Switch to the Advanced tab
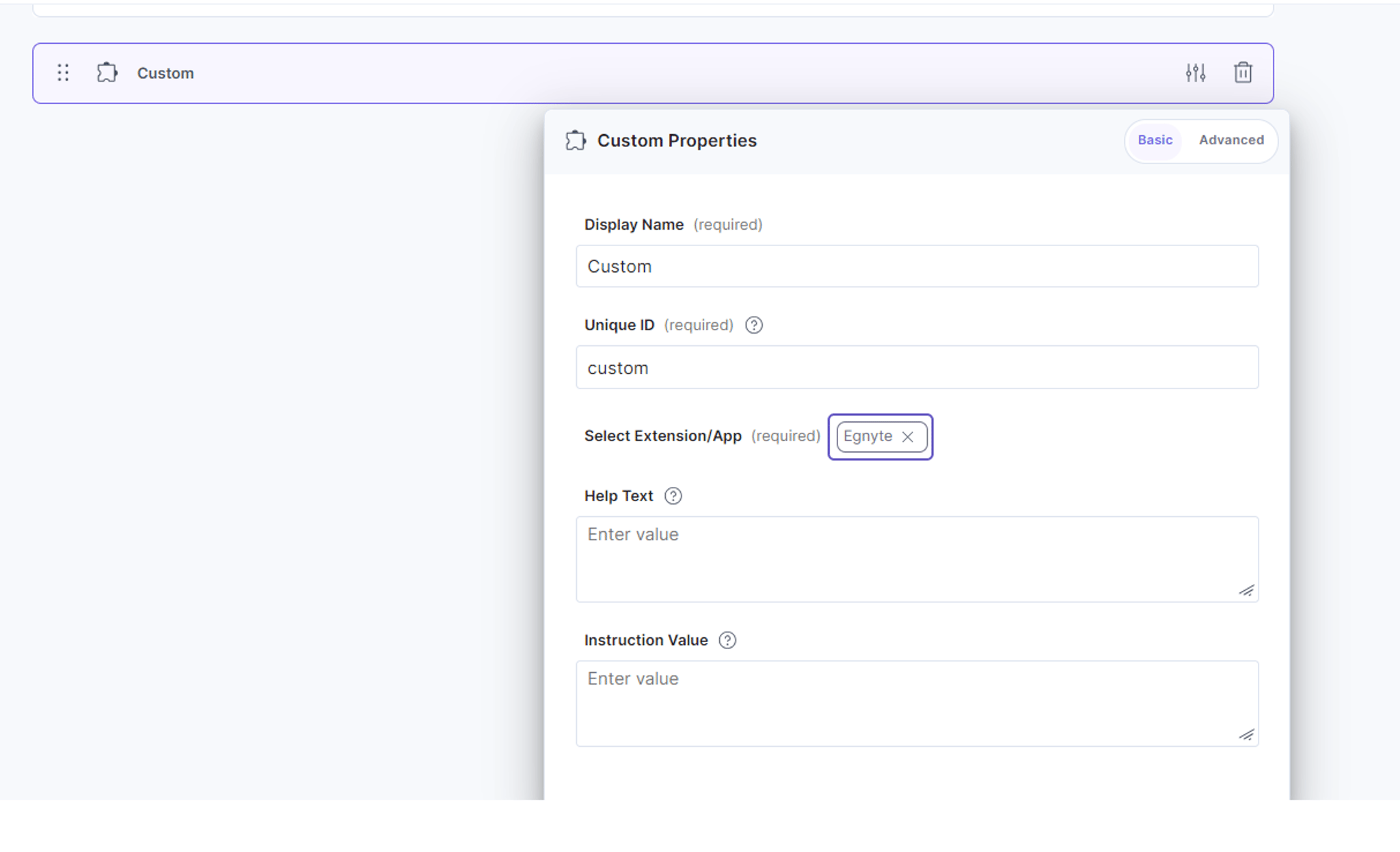 (x=1231, y=140)
